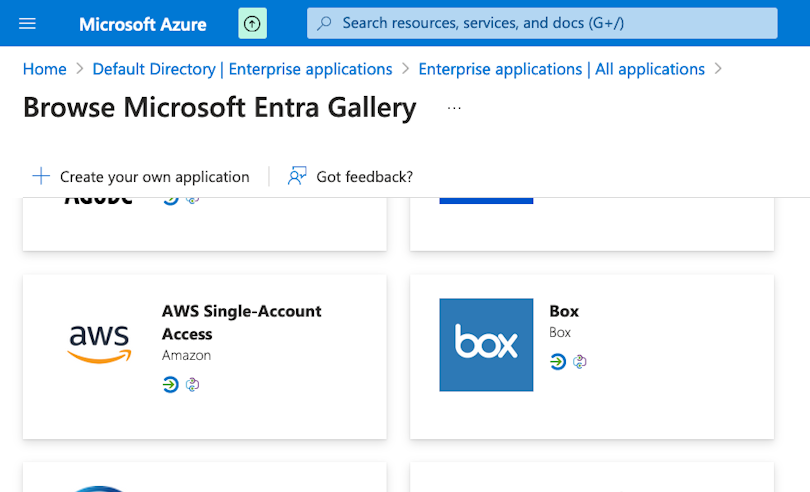Open the Home breadcrumb link
The image size is (810, 492).
44,69
